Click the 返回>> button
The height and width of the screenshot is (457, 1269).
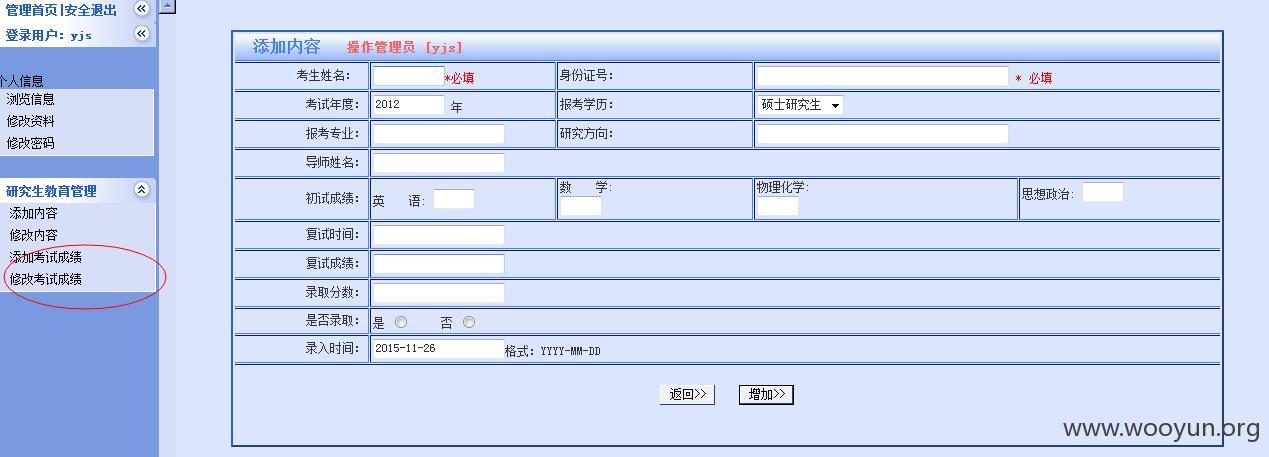pos(687,395)
